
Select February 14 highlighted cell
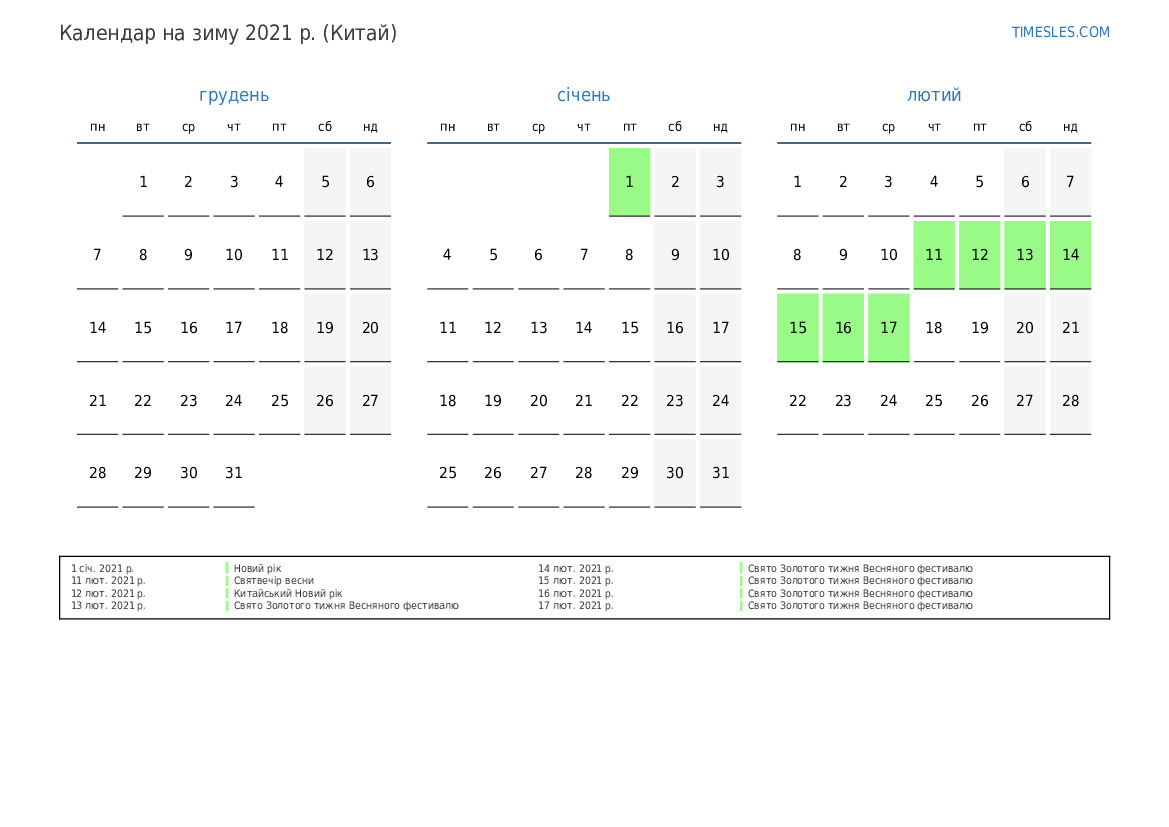coord(1070,255)
